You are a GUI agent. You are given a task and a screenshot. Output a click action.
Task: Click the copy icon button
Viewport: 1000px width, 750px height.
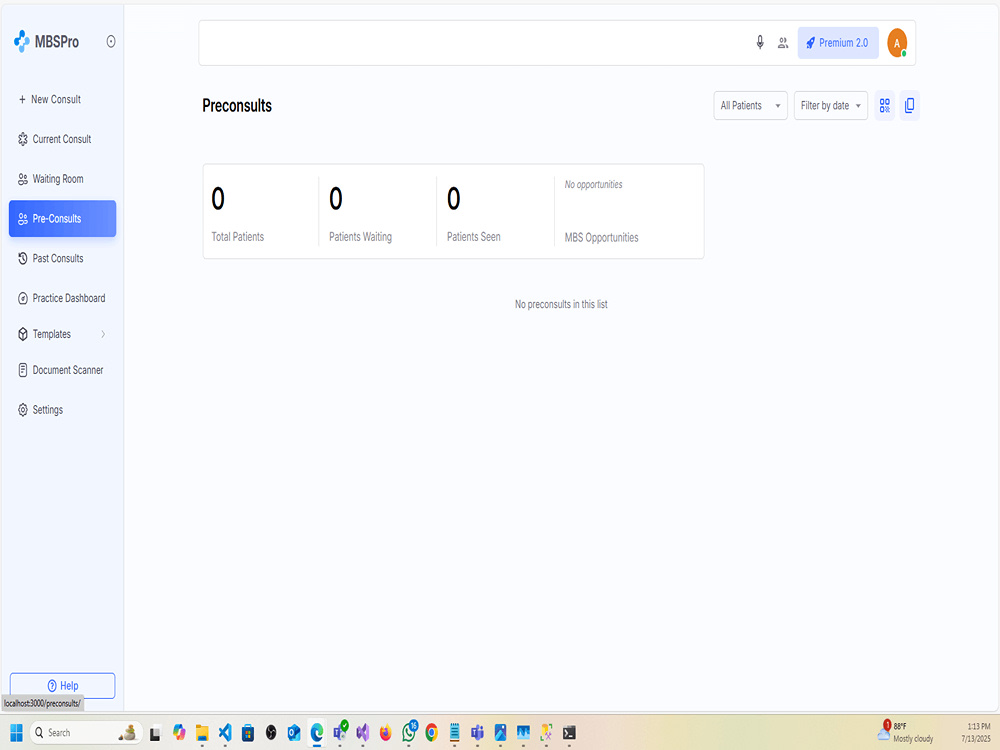coord(909,106)
